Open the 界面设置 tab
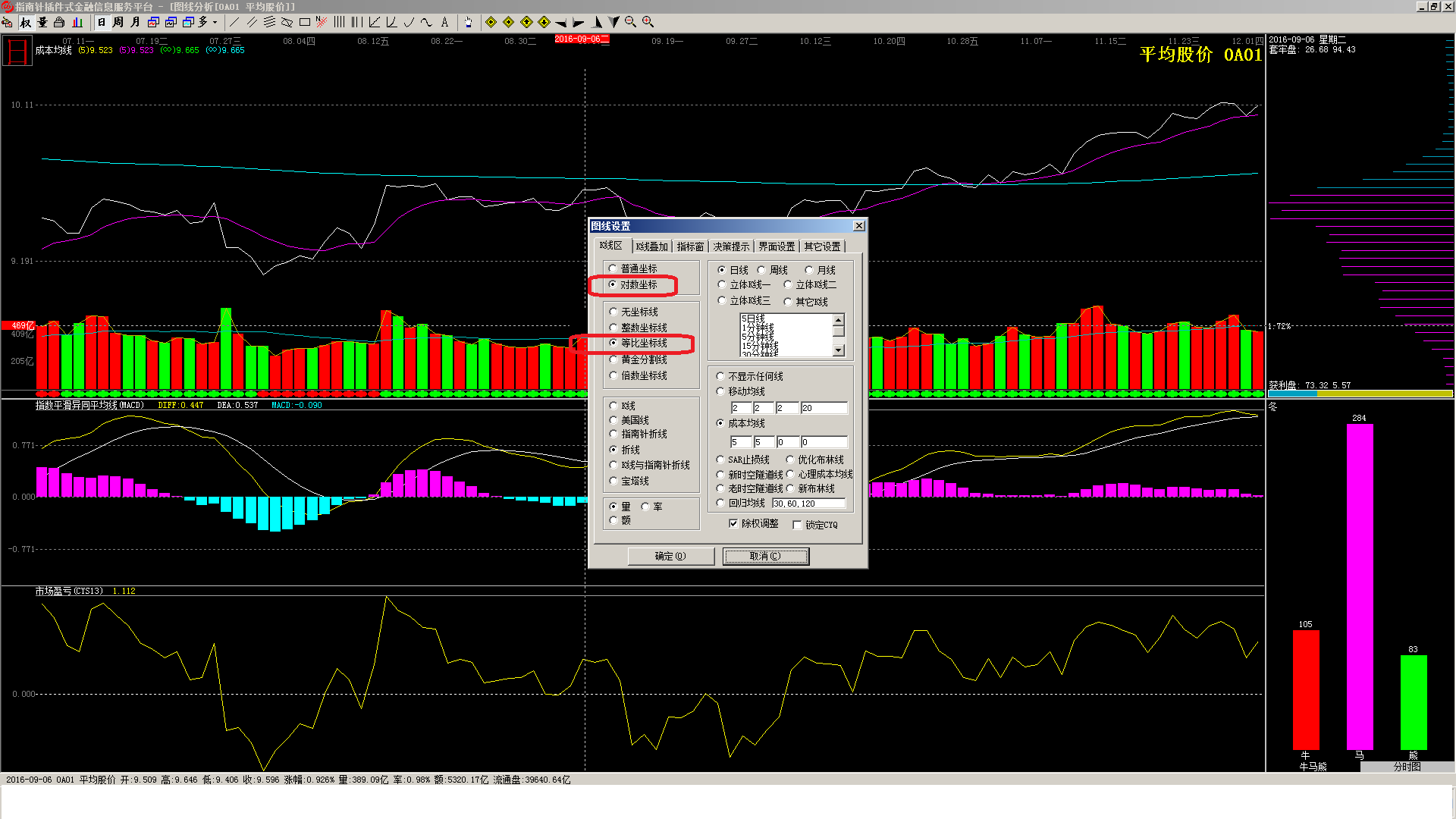 777,246
